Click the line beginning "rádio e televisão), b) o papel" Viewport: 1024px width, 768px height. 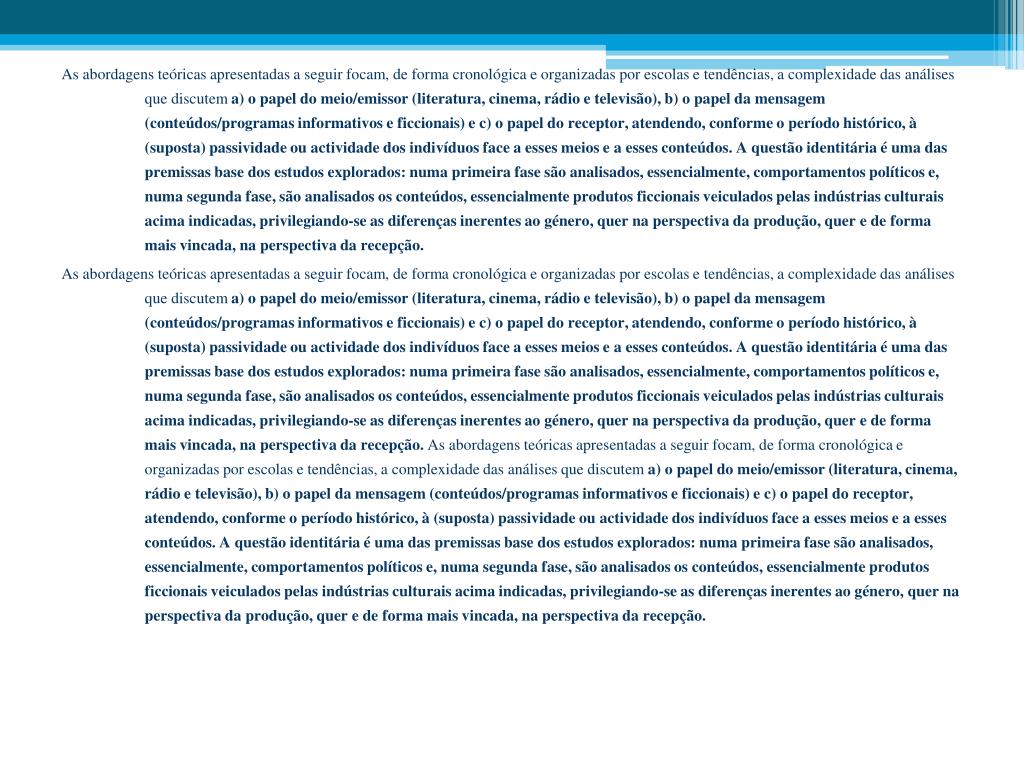(x=528, y=494)
